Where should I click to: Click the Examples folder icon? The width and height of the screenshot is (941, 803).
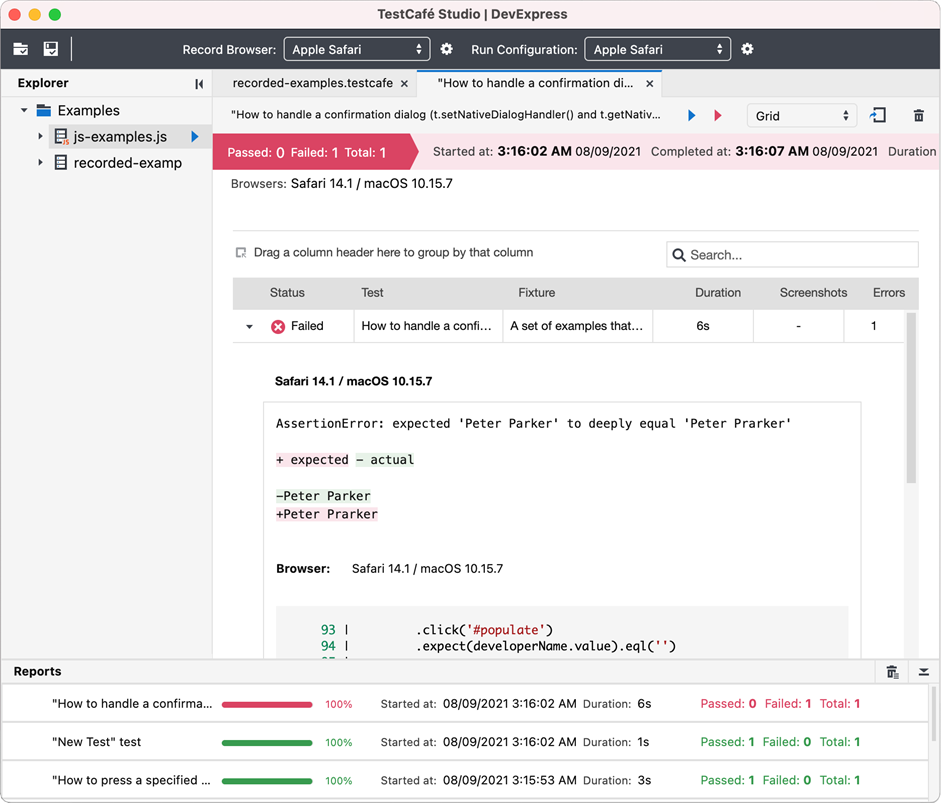click(43, 110)
